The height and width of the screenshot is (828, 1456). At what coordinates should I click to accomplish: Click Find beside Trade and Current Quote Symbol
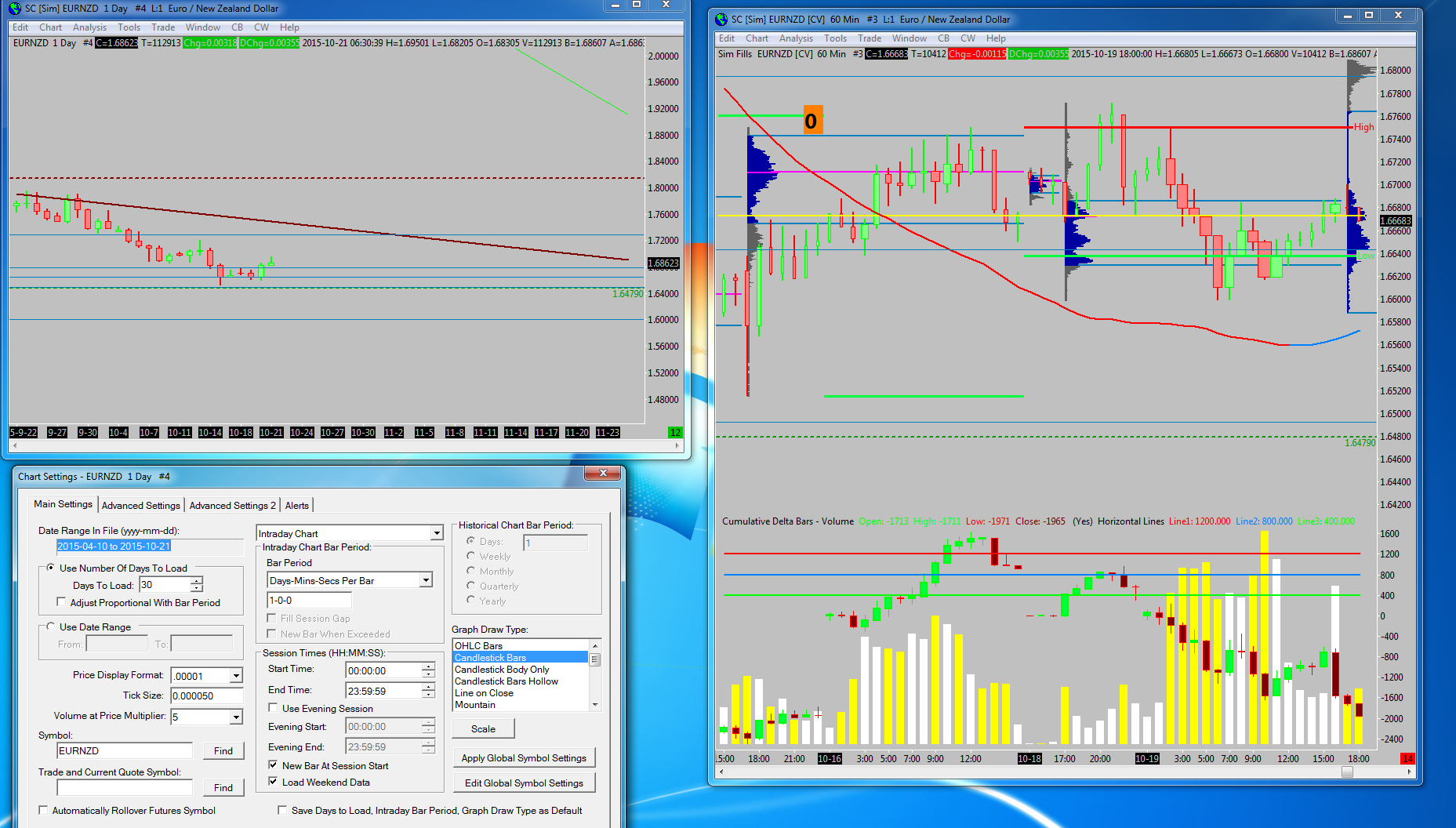click(223, 787)
